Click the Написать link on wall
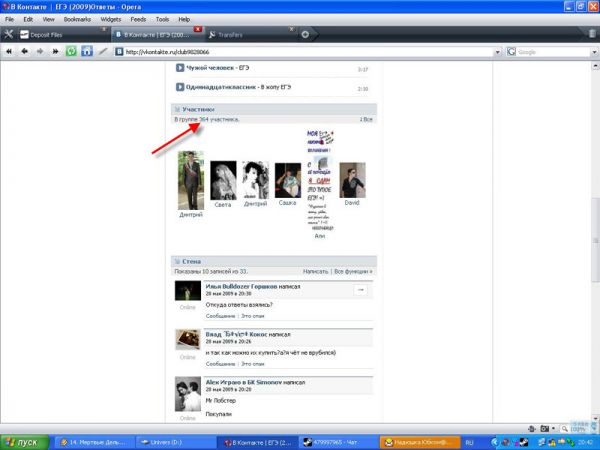Viewport: 600px width, 450px height. pos(315,271)
